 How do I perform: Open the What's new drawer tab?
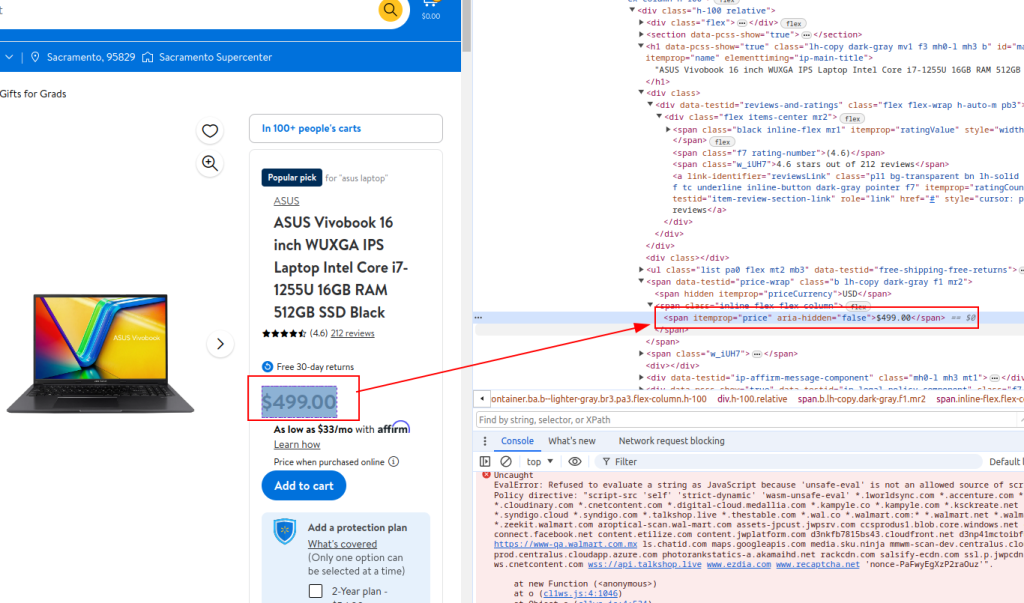tap(571, 441)
